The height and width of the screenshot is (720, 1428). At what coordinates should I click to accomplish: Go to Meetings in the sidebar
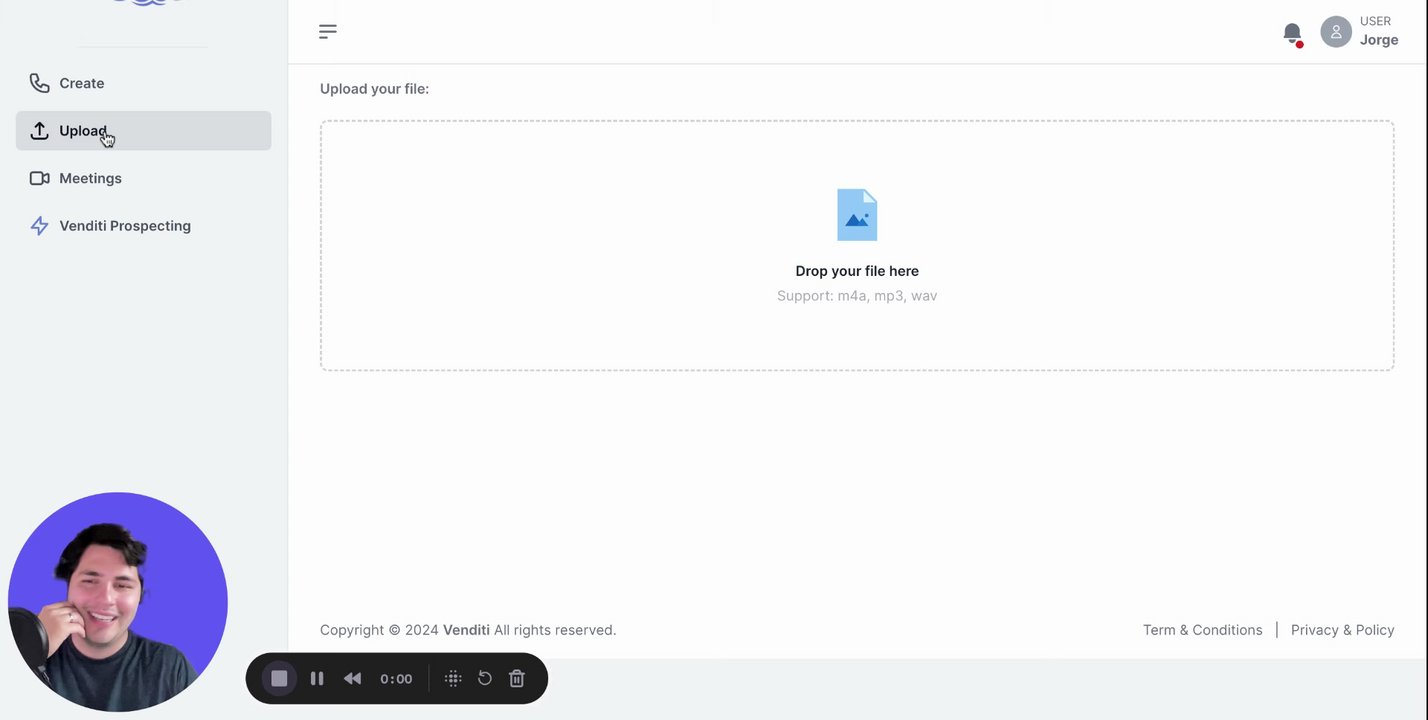click(x=143, y=178)
